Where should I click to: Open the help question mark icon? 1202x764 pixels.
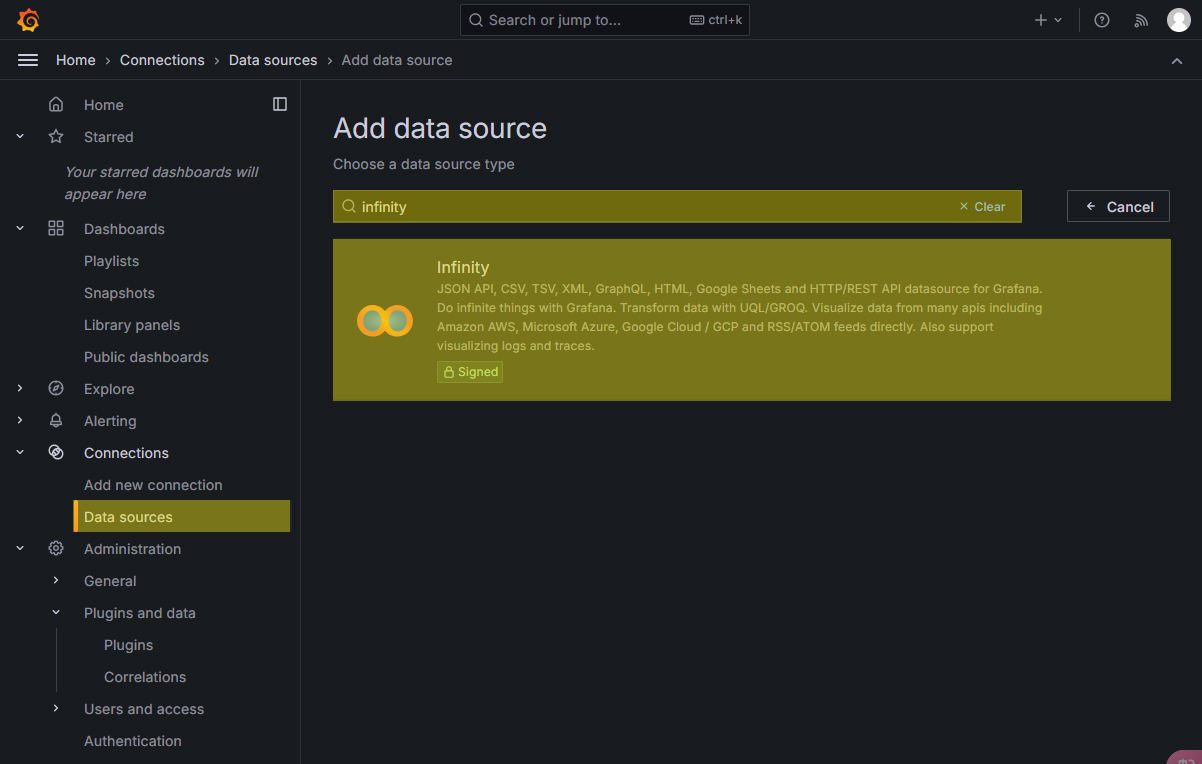point(1102,20)
